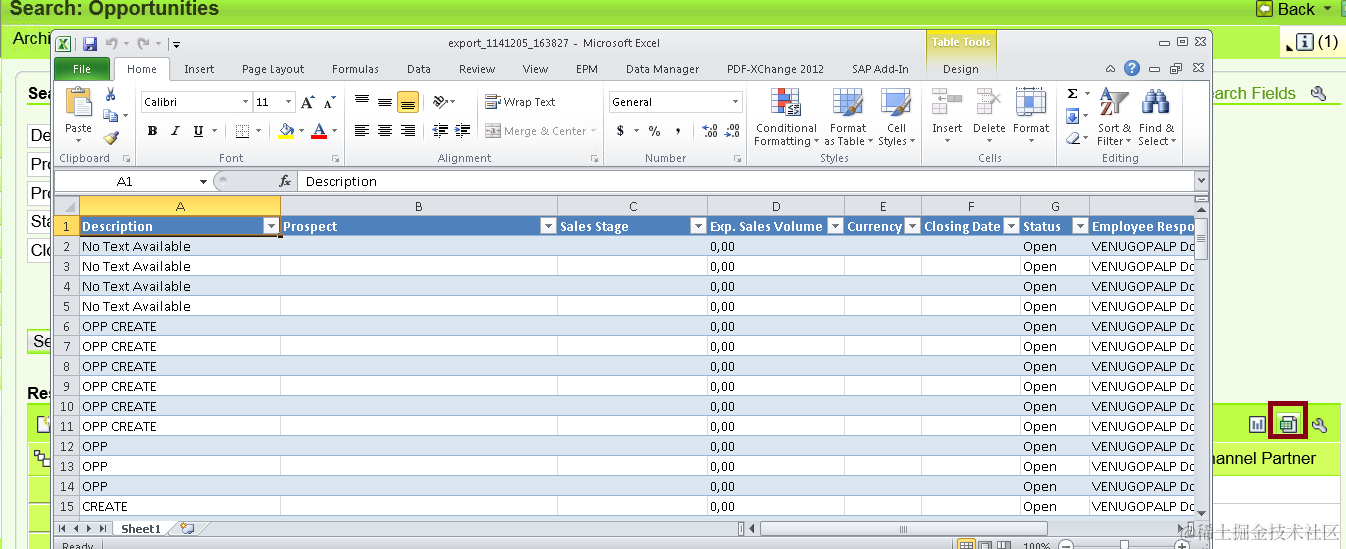
Task: Click Format as Table button
Action: pos(848,117)
